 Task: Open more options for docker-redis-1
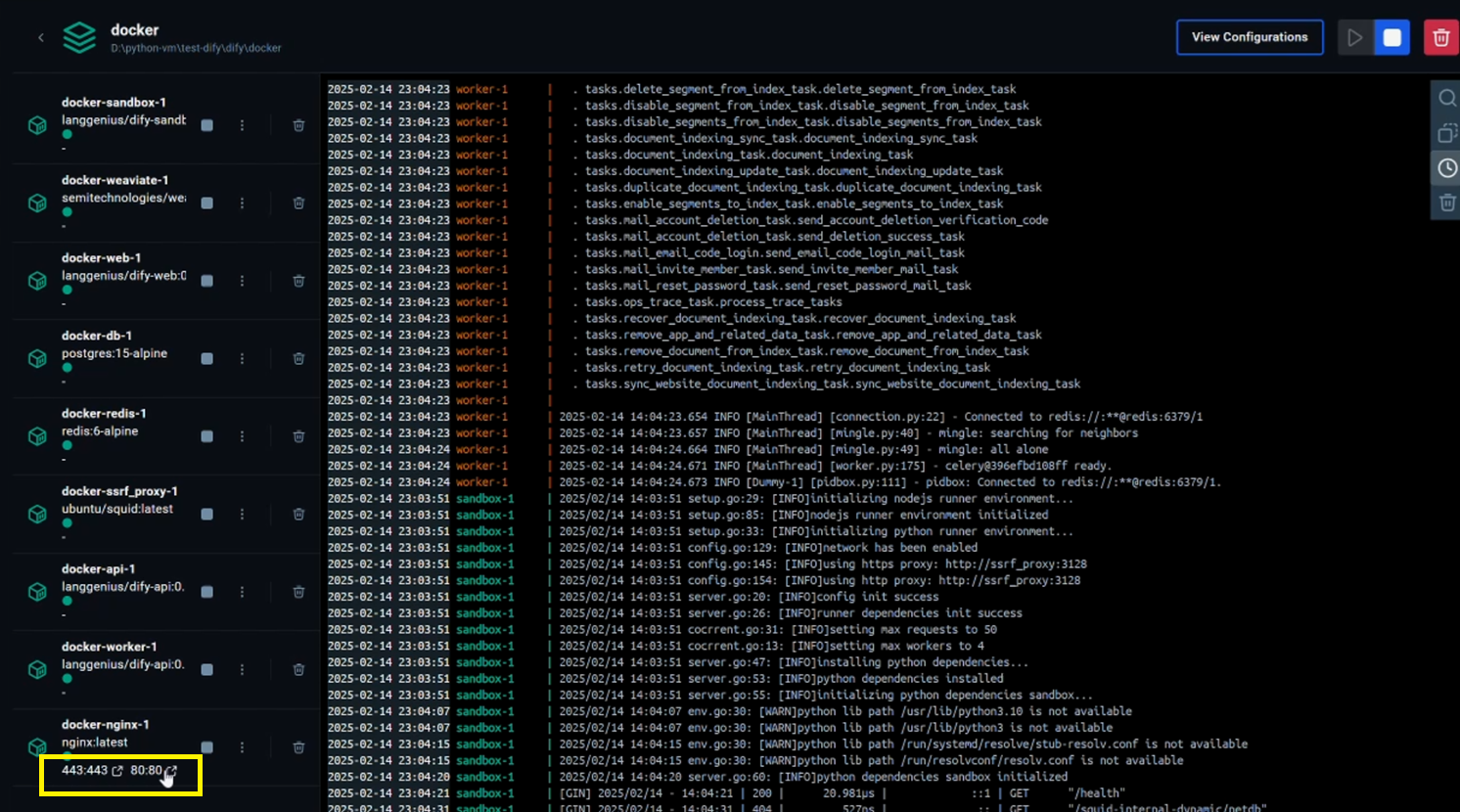[242, 436]
